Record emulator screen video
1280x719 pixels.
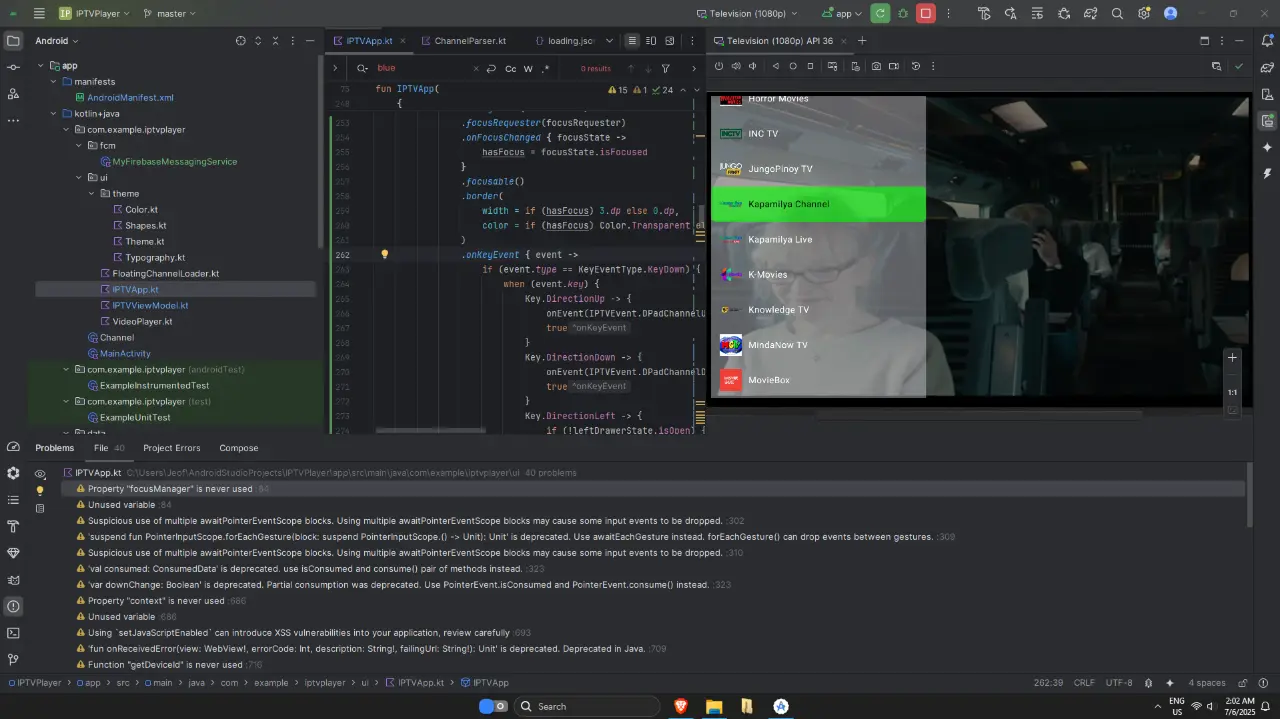click(894, 66)
